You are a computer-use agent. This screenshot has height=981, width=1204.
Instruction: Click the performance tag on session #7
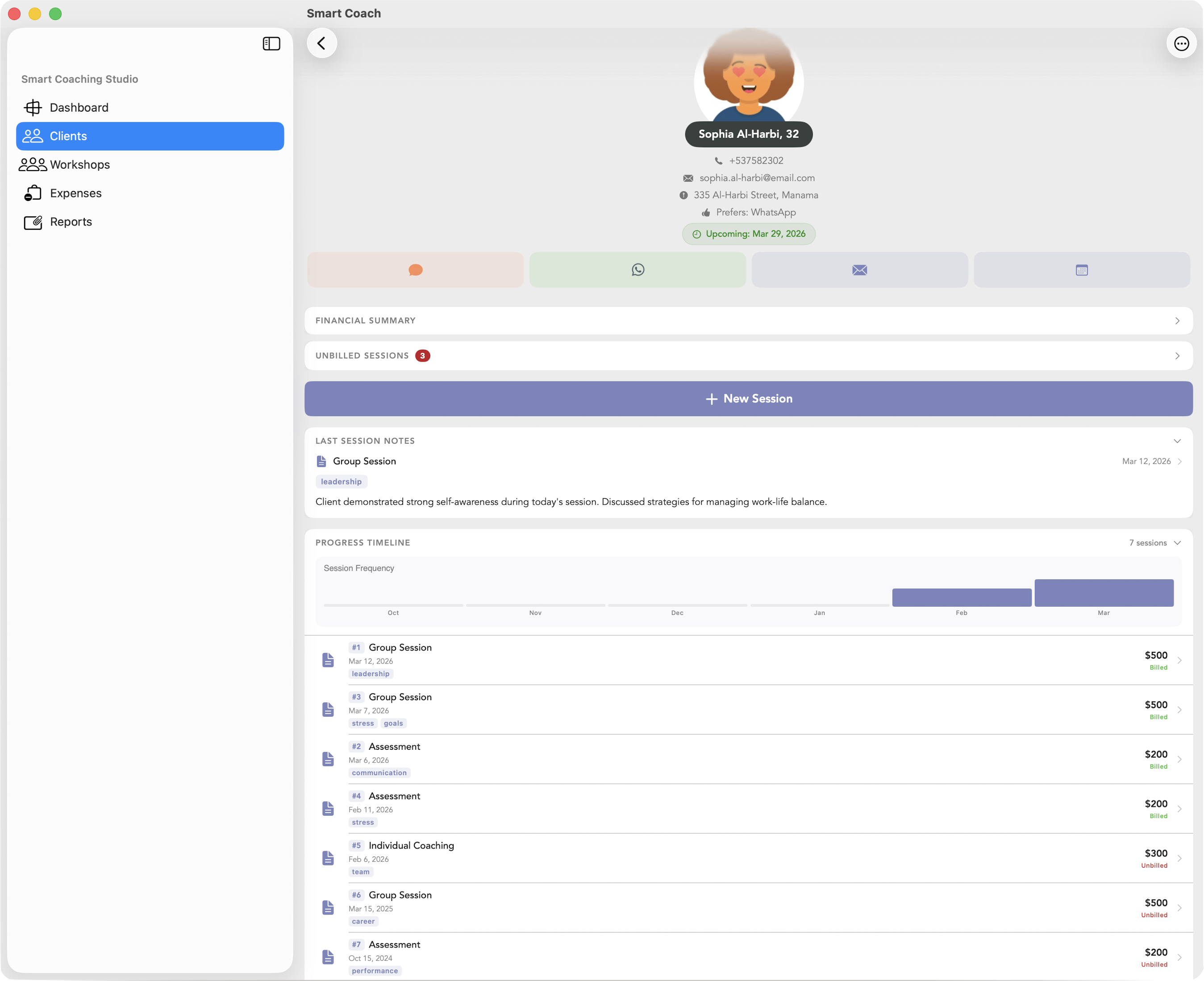click(x=375, y=971)
